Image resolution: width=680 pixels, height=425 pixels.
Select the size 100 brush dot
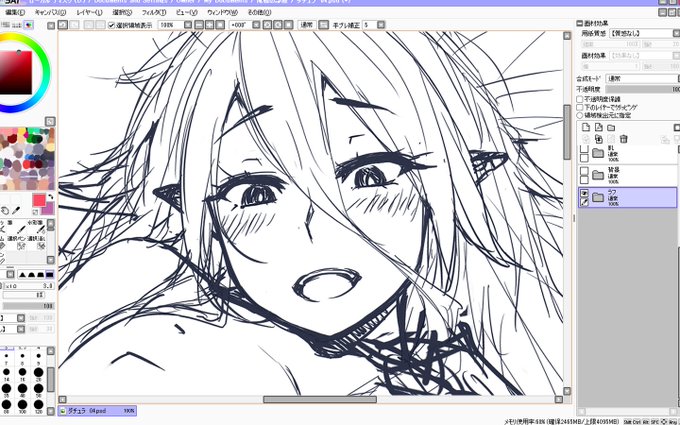pyautogui.click(x=22, y=407)
